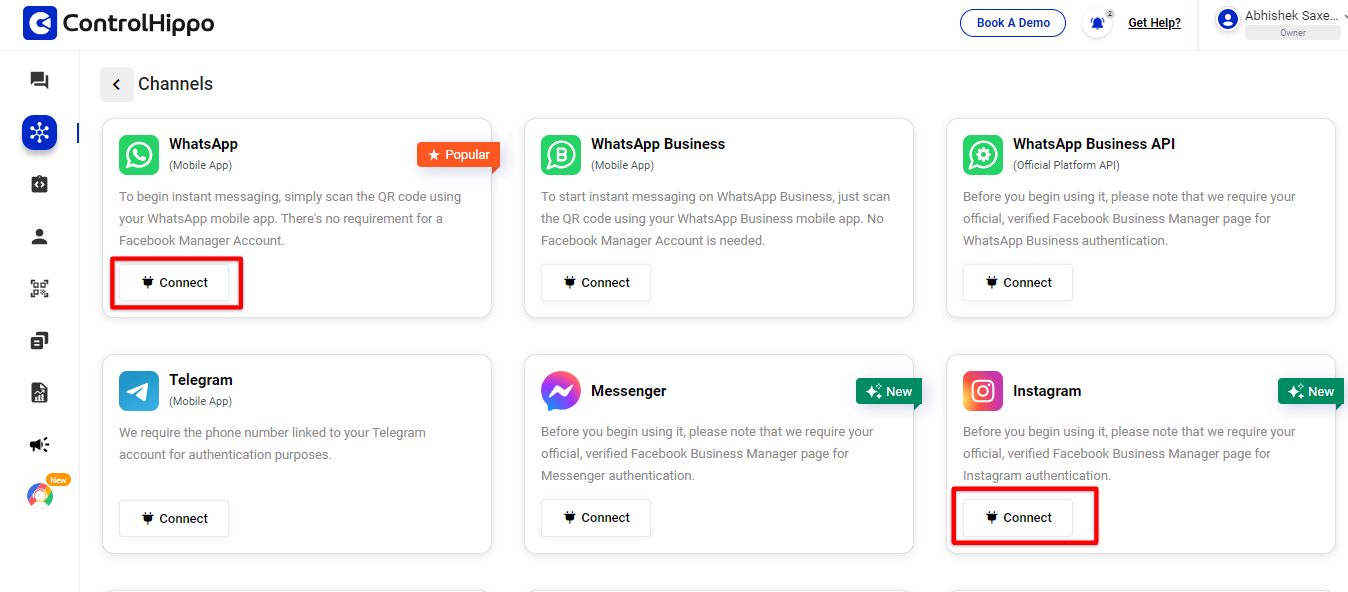Open the Owner role selector under profile
Image resolution: width=1348 pixels, height=592 pixels.
1293,32
